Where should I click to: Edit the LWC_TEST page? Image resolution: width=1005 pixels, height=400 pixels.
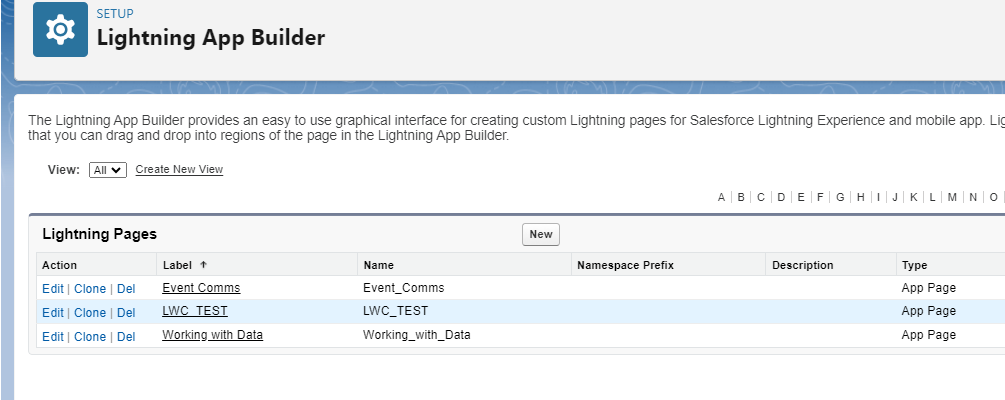coord(53,313)
